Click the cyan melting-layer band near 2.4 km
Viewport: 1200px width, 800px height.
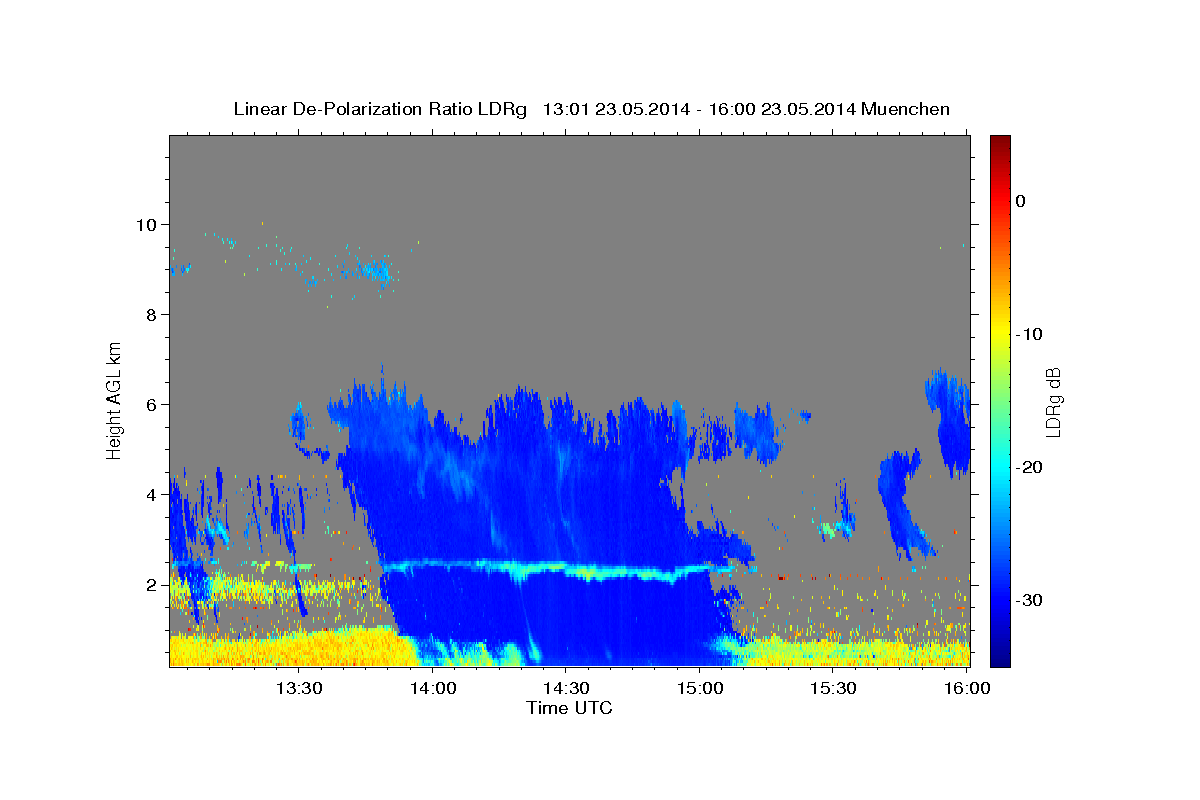[560, 570]
